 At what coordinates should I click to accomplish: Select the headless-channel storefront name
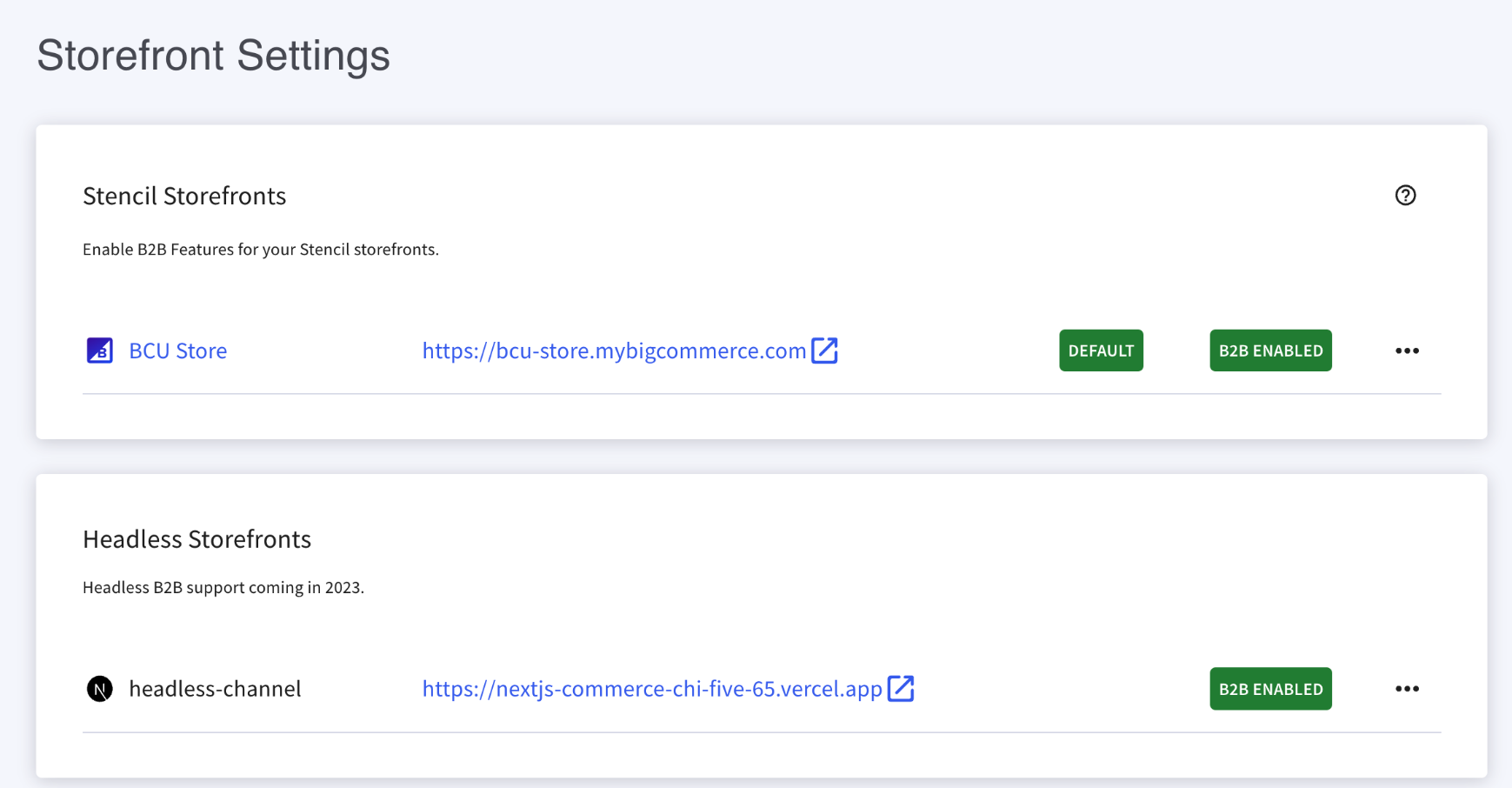pos(215,689)
